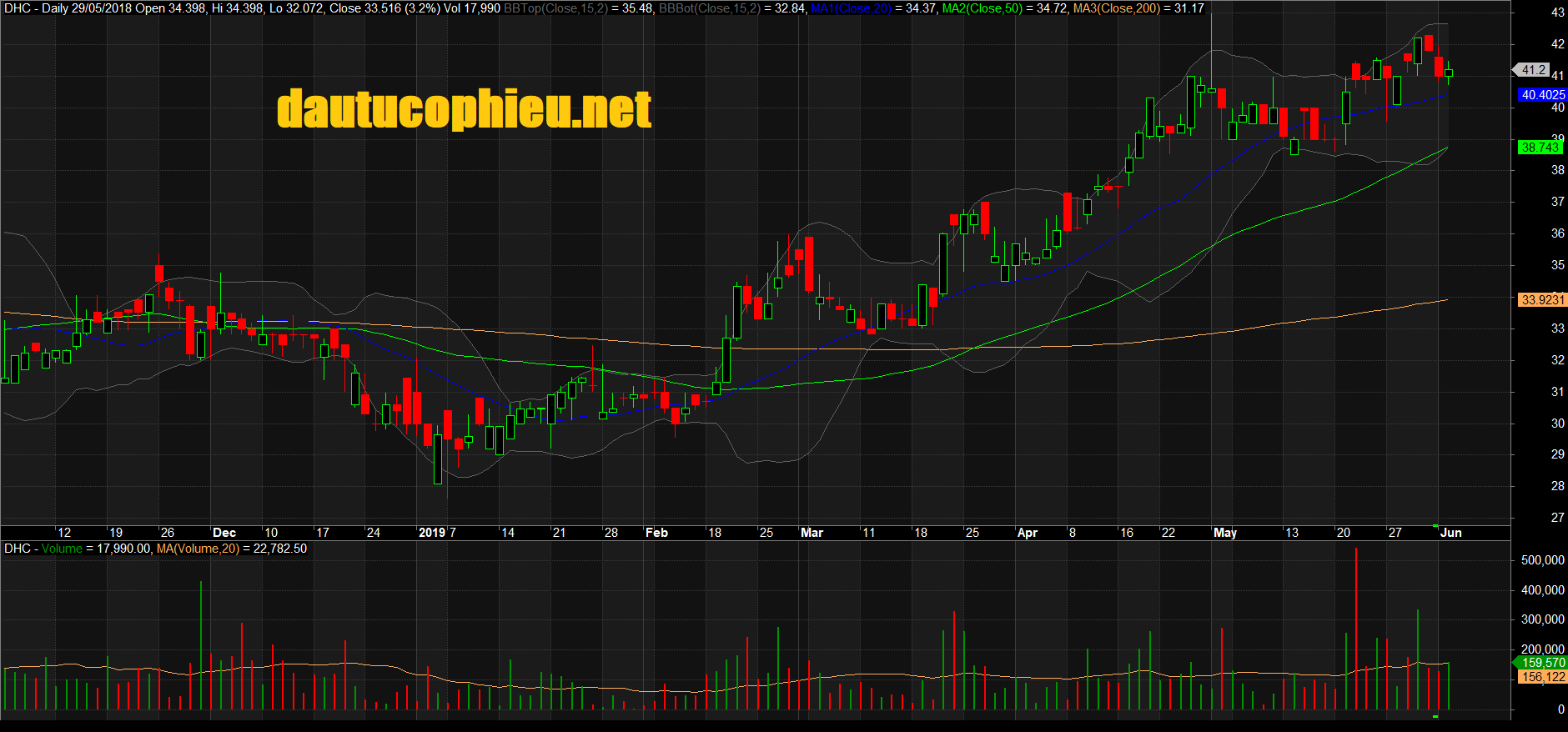Click the Mar marker on date axis

[x=812, y=533]
